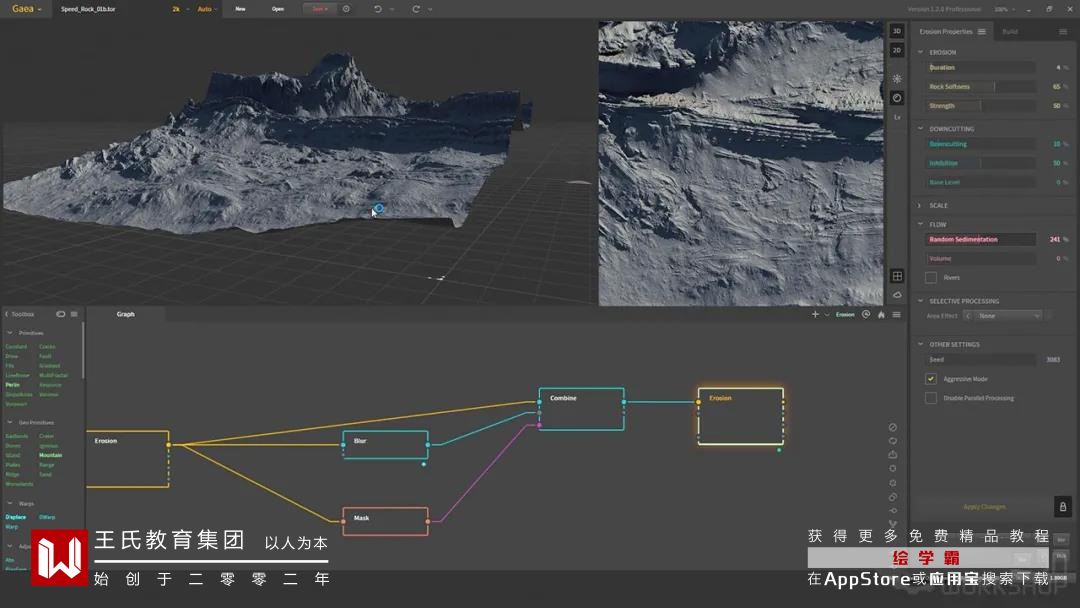Viewport: 1080px width, 608px height.
Task: Switch viewport to 3D mode
Action: 897,31
